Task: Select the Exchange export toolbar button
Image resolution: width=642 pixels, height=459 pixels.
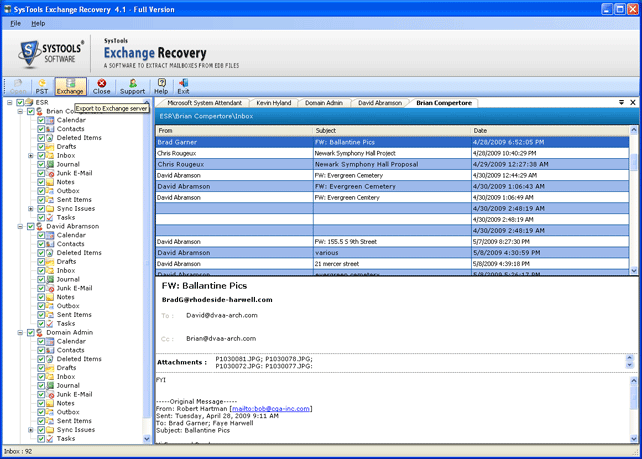Action: coord(70,86)
